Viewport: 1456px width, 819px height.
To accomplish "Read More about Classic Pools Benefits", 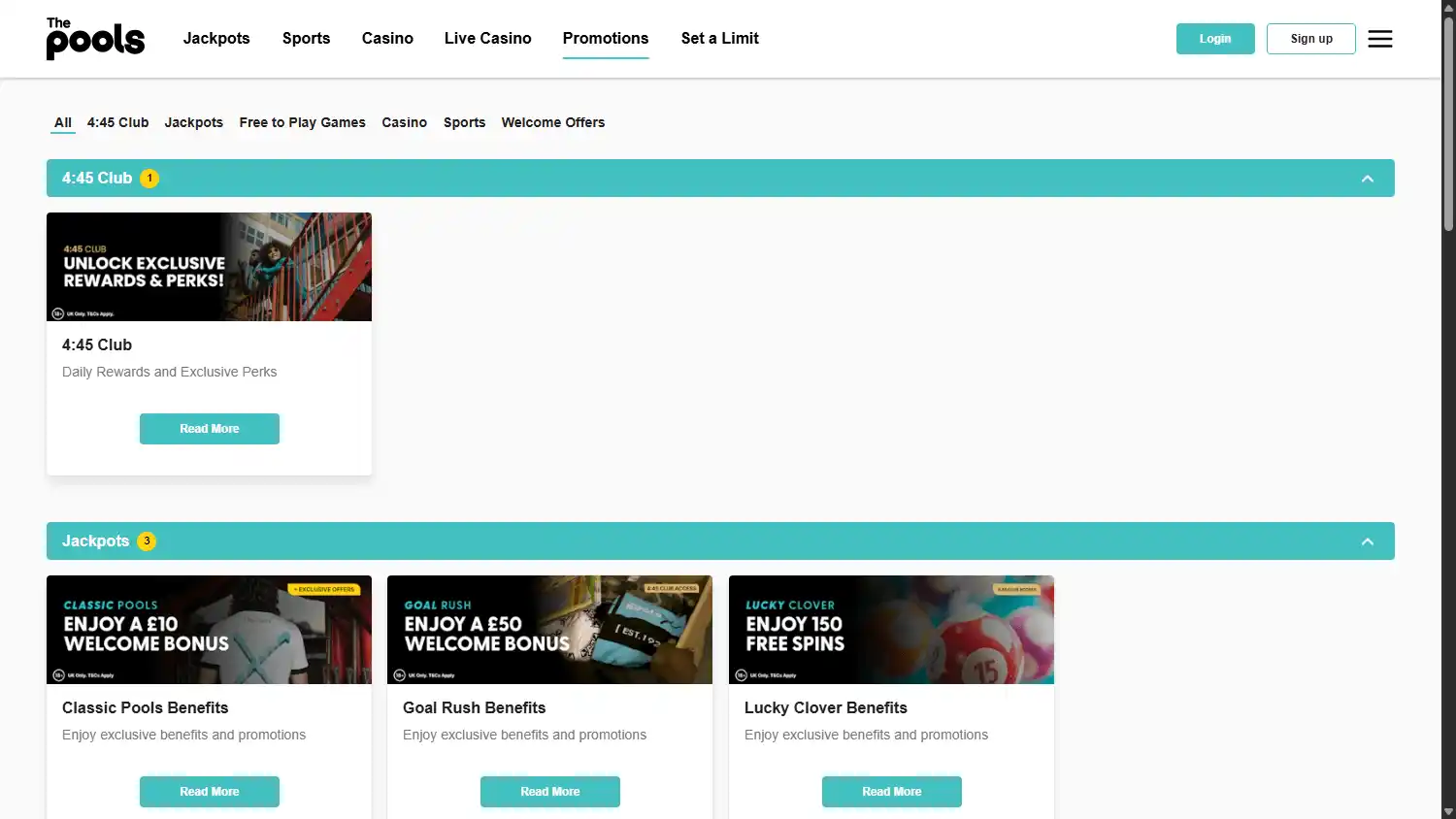I will 210,792.
